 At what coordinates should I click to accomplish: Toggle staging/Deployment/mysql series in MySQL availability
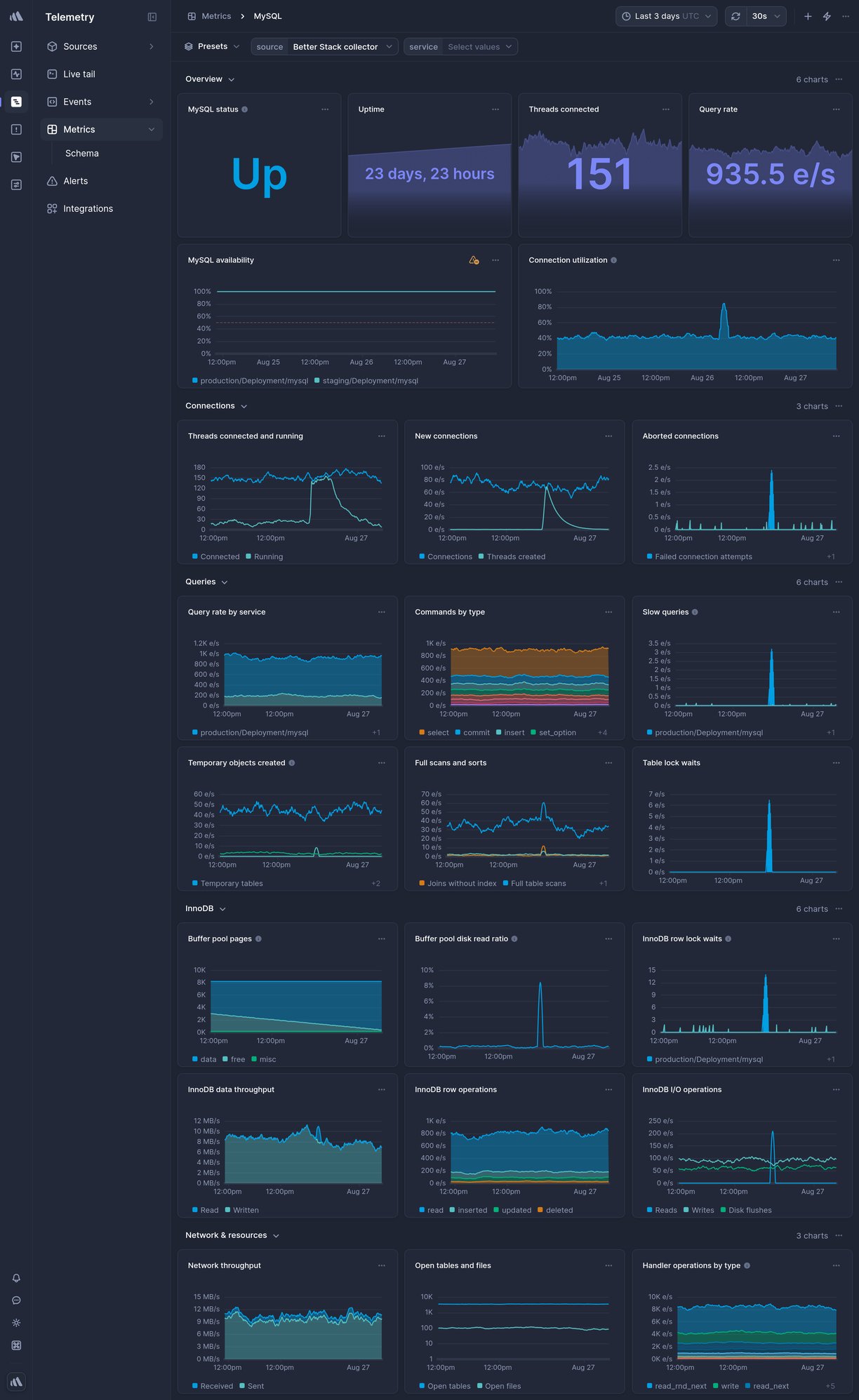(x=366, y=381)
